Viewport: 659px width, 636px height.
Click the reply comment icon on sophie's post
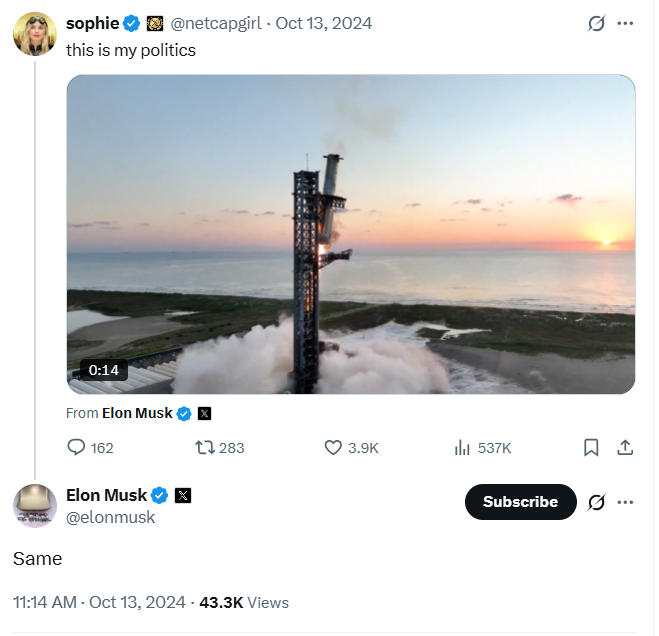pos(77,448)
